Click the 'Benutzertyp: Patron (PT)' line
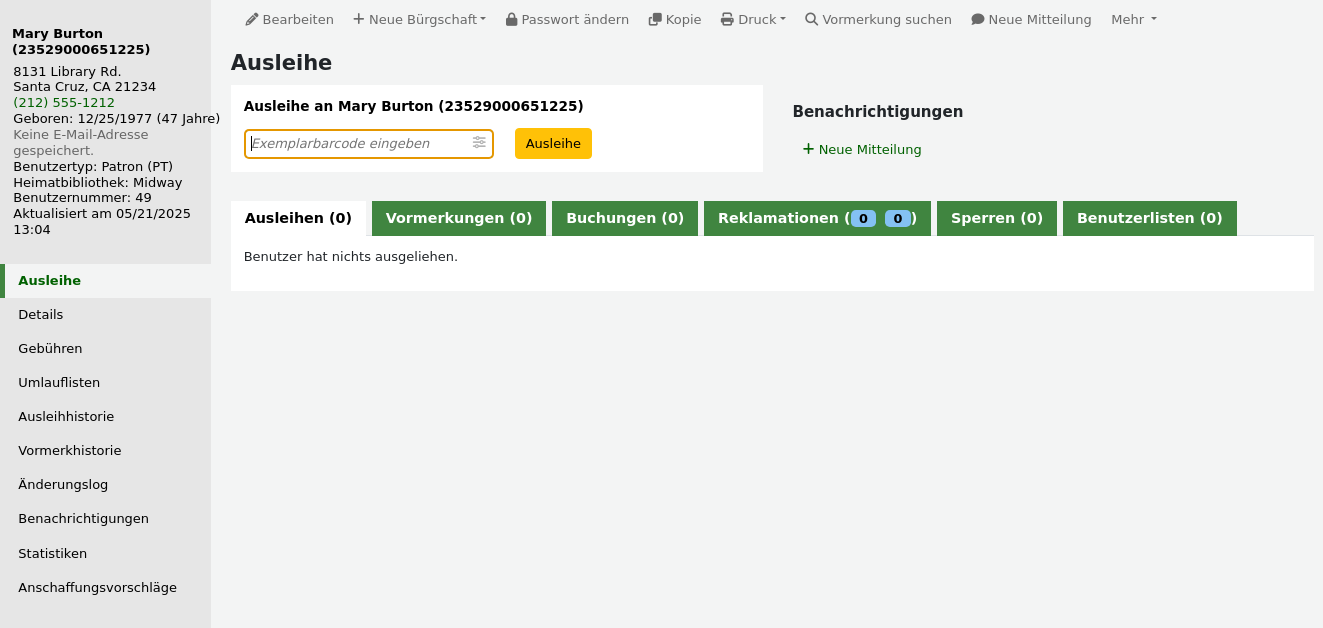 coord(93,166)
